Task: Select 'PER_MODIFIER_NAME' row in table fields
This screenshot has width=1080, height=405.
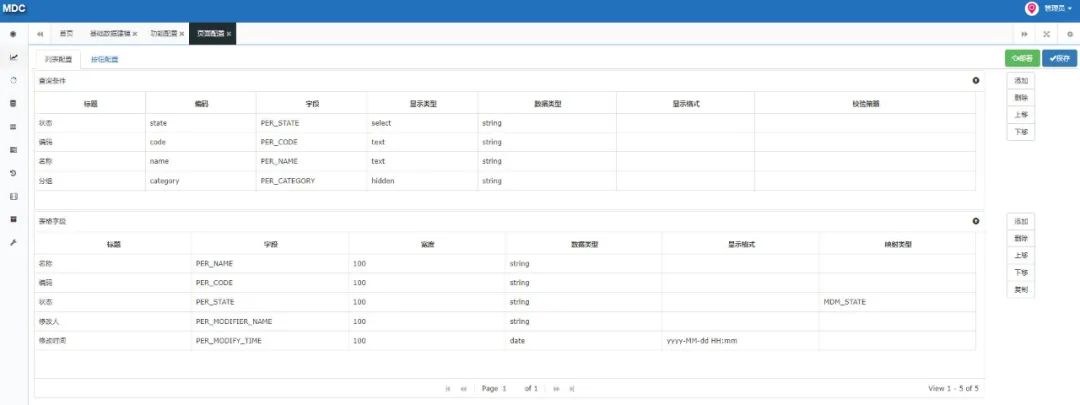Action: pos(505,322)
